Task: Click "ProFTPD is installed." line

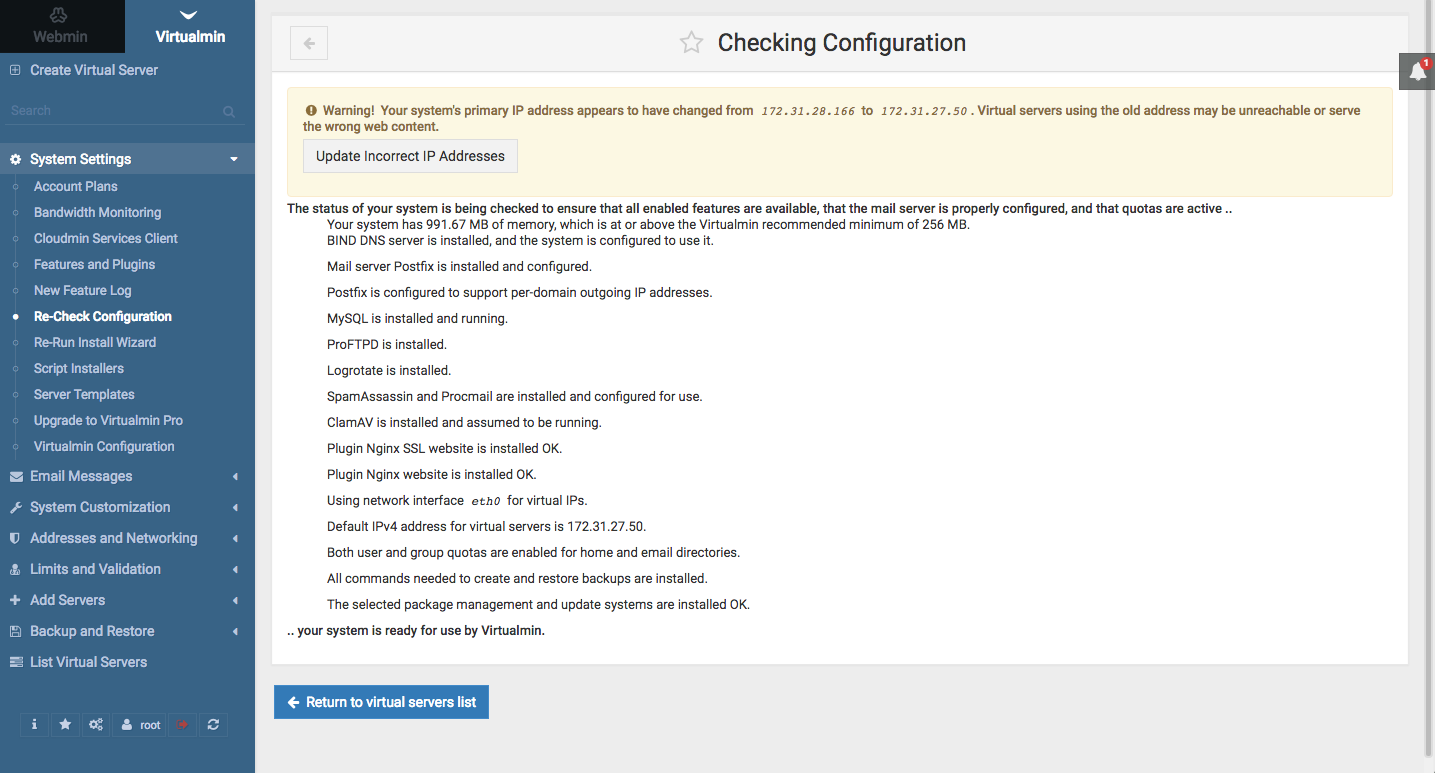Action: 387,344
